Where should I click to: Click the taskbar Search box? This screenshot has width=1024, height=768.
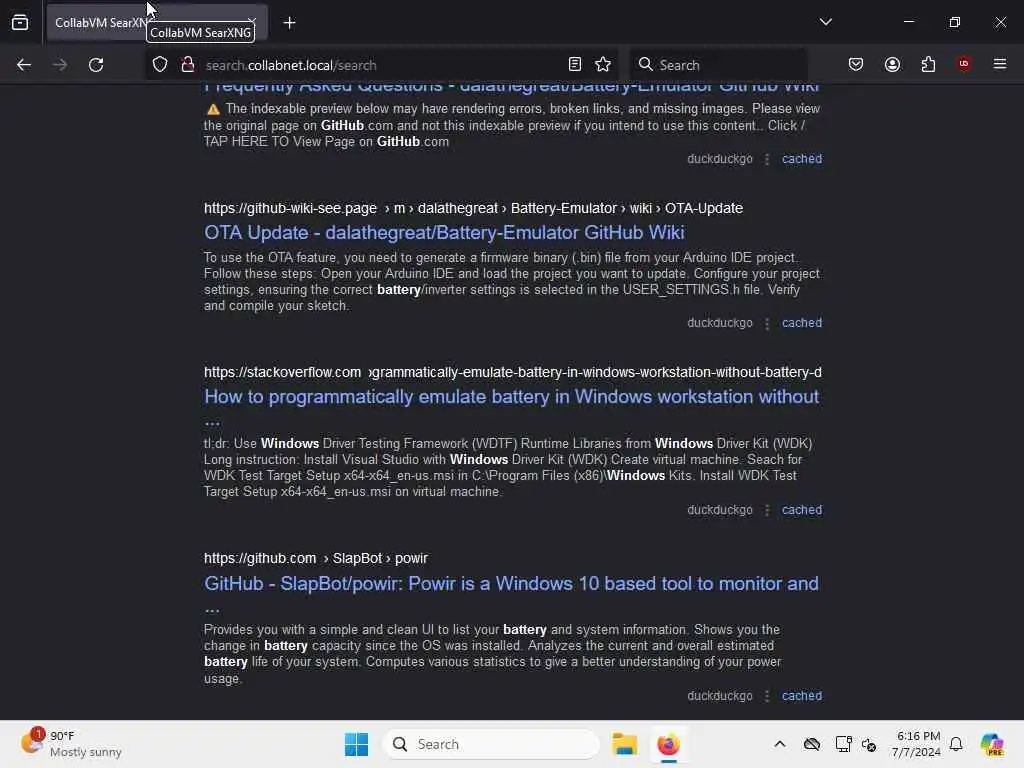coord(491,744)
